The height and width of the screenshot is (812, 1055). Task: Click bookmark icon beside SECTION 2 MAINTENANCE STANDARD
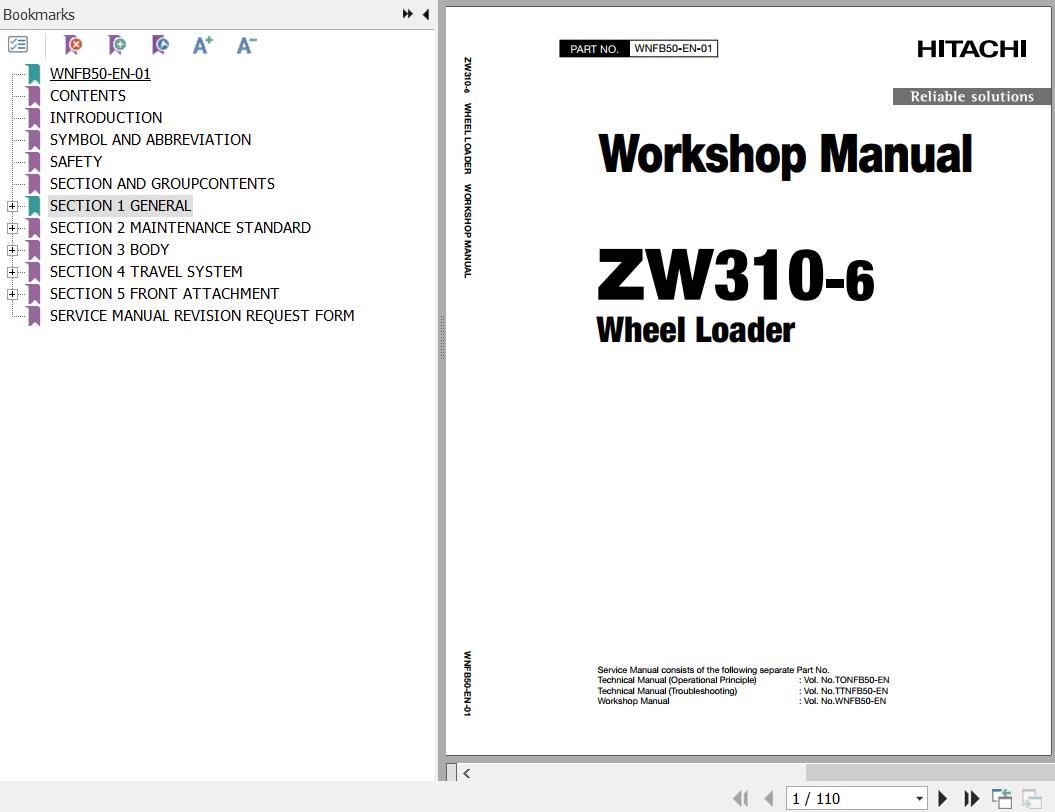(x=34, y=228)
